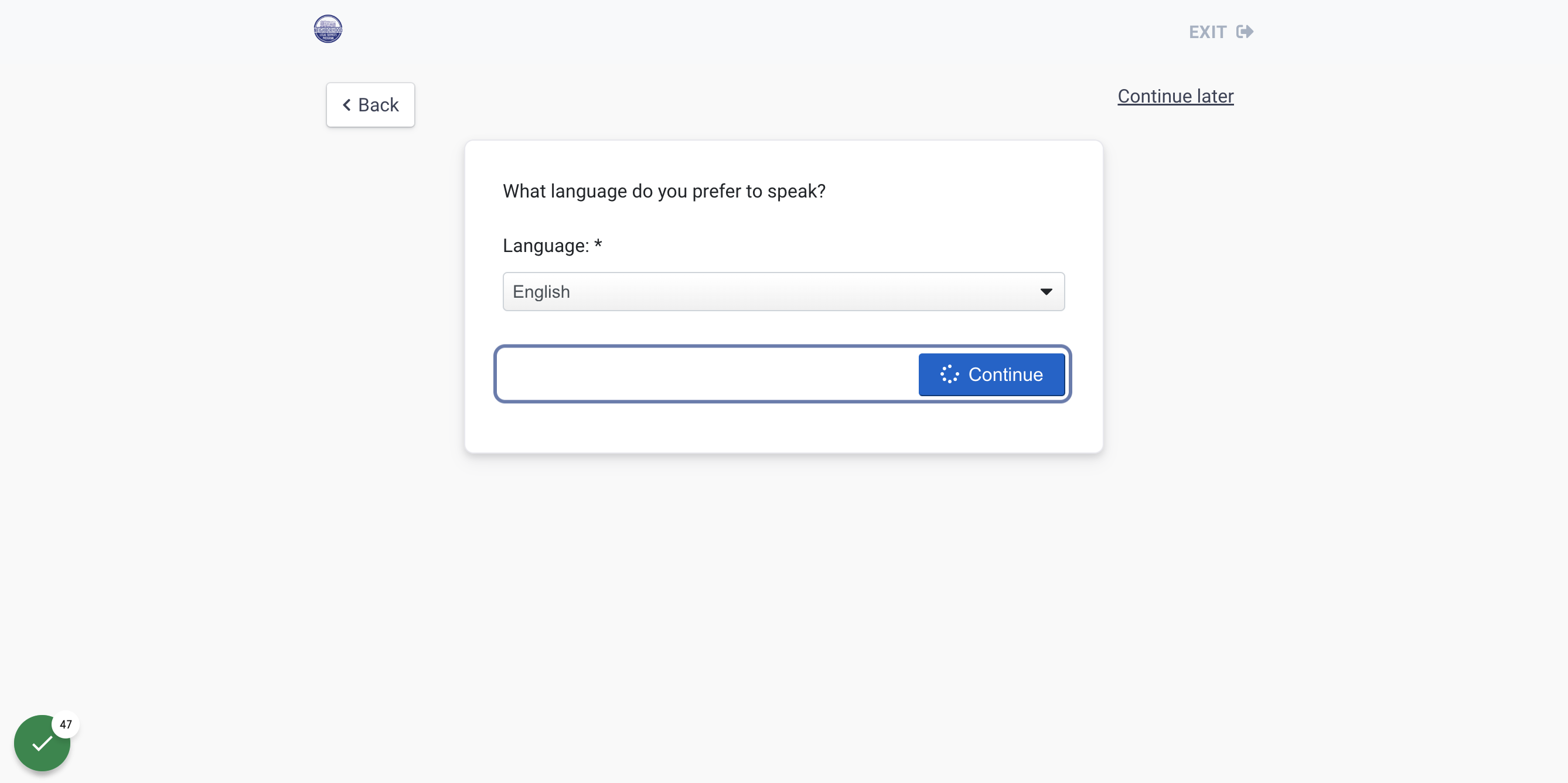Click the Language: * field label
The image size is (1568, 783).
click(x=552, y=246)
